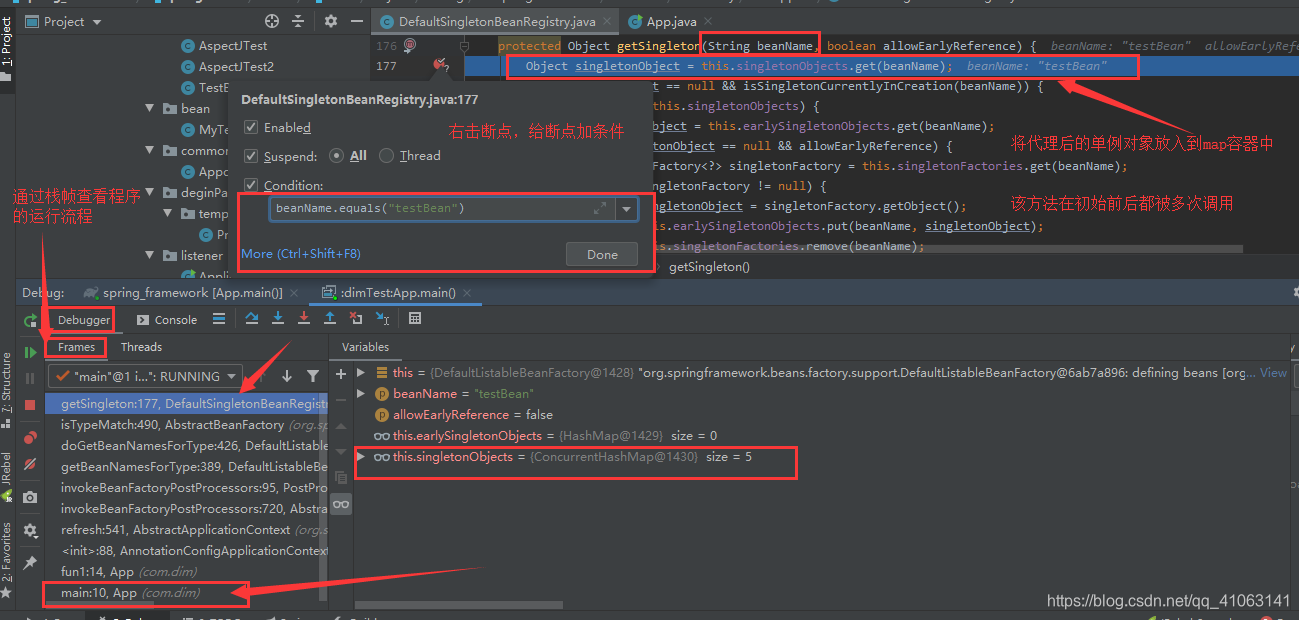This screenshot has width=1299, height=620.
Task: Open the JRebel side tool button
Action: 8,477
